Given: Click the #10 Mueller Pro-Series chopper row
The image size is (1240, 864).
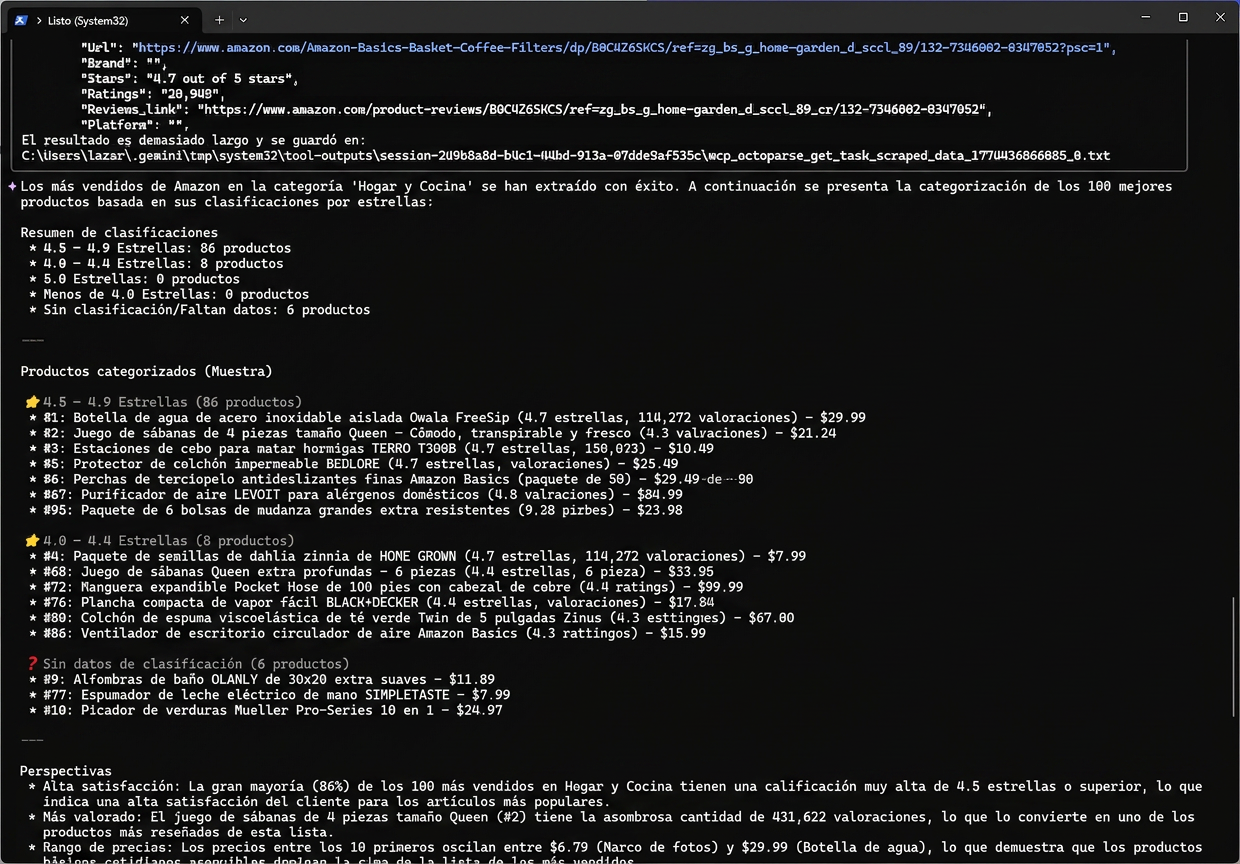Looking at the screenshot, I should (x=265, y=711).
